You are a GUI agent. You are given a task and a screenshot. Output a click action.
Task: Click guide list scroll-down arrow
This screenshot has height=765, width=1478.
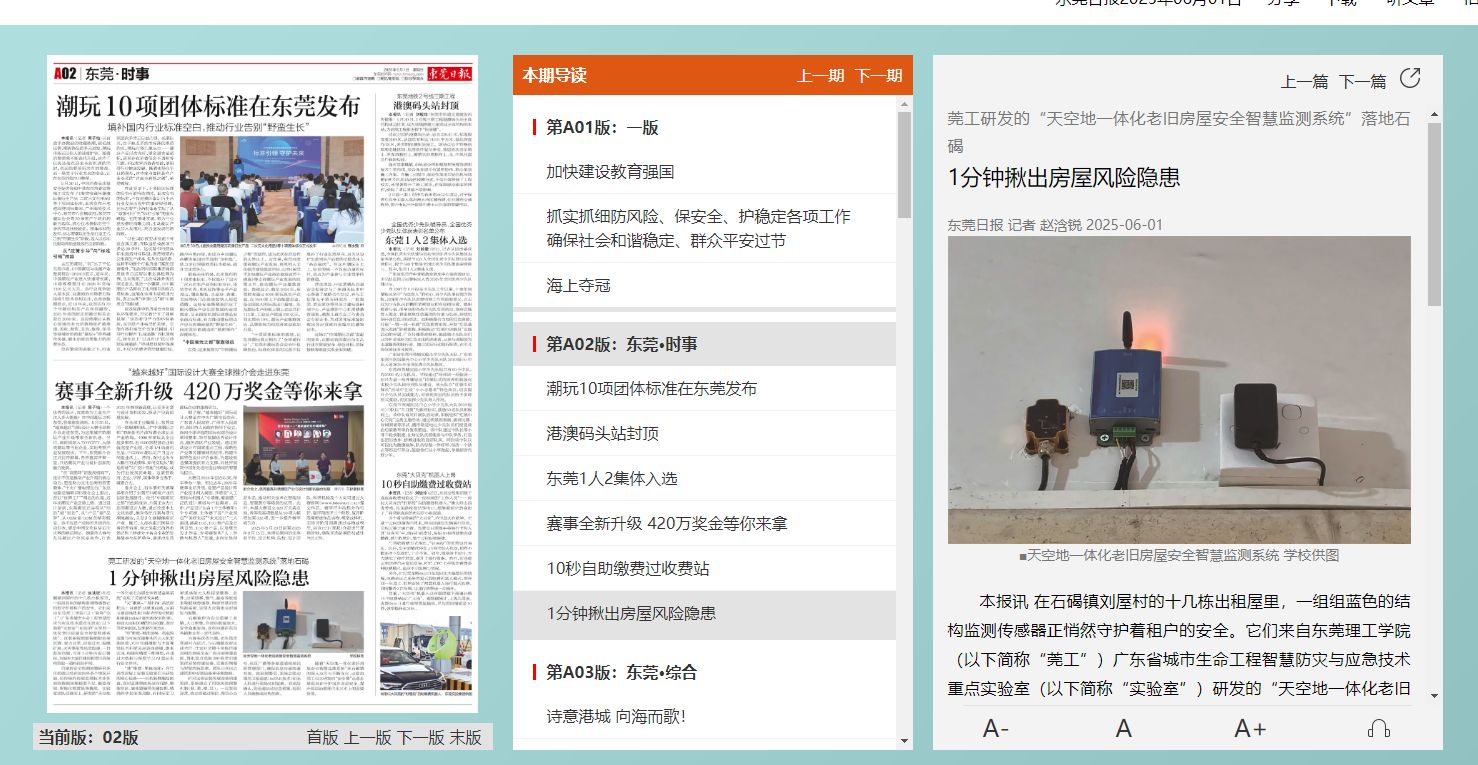click(904, 740)
